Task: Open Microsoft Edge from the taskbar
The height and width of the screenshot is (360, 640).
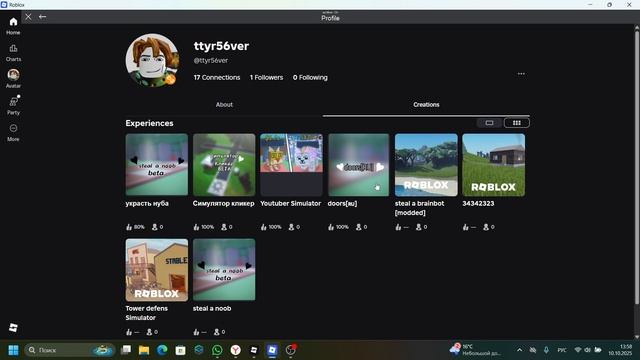Action: pos(162,350)
